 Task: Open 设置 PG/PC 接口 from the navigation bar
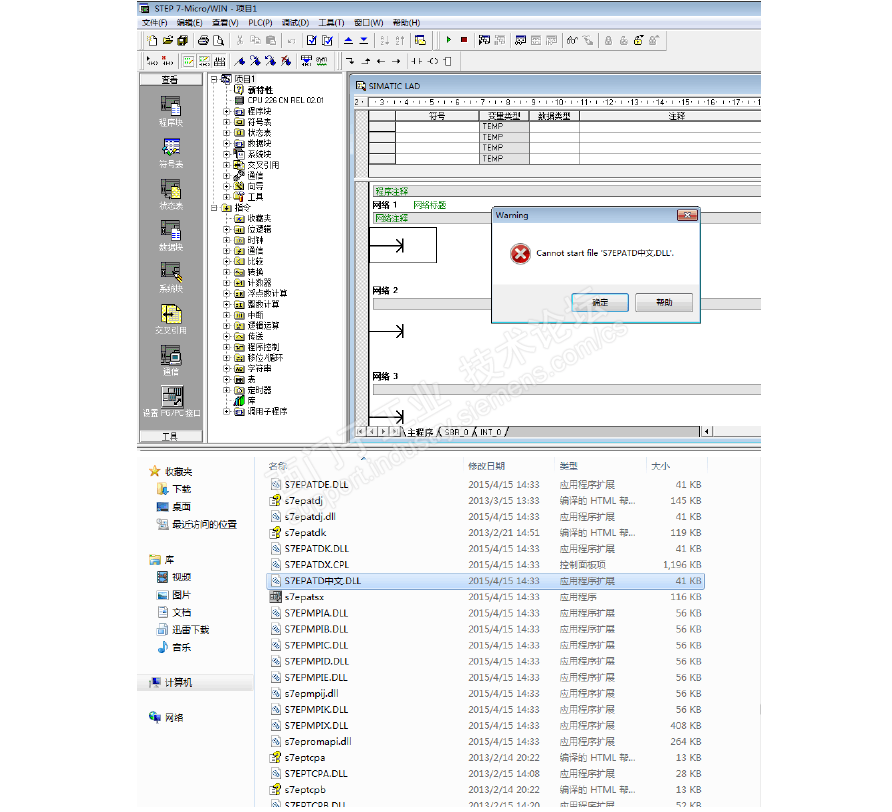(171, 402)
